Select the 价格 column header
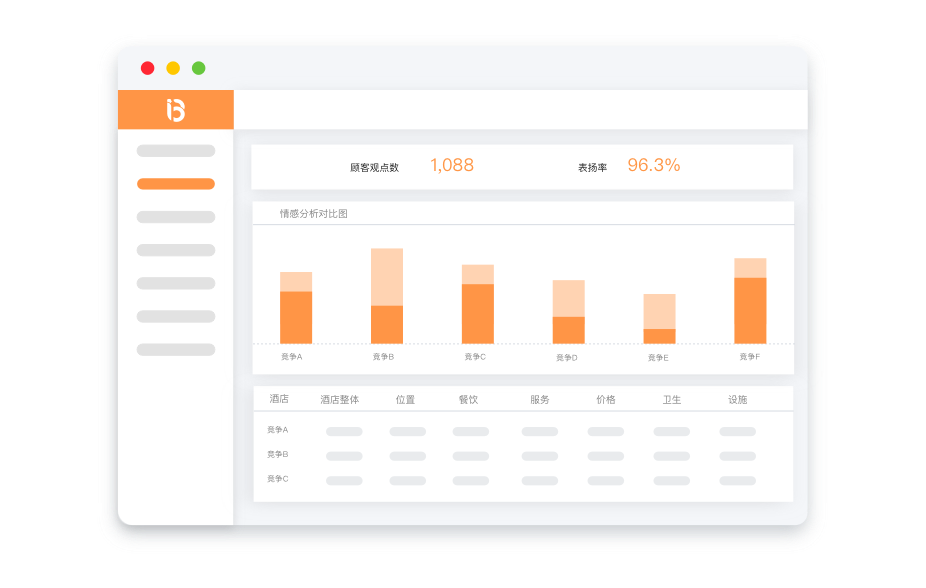 [607, 398]
